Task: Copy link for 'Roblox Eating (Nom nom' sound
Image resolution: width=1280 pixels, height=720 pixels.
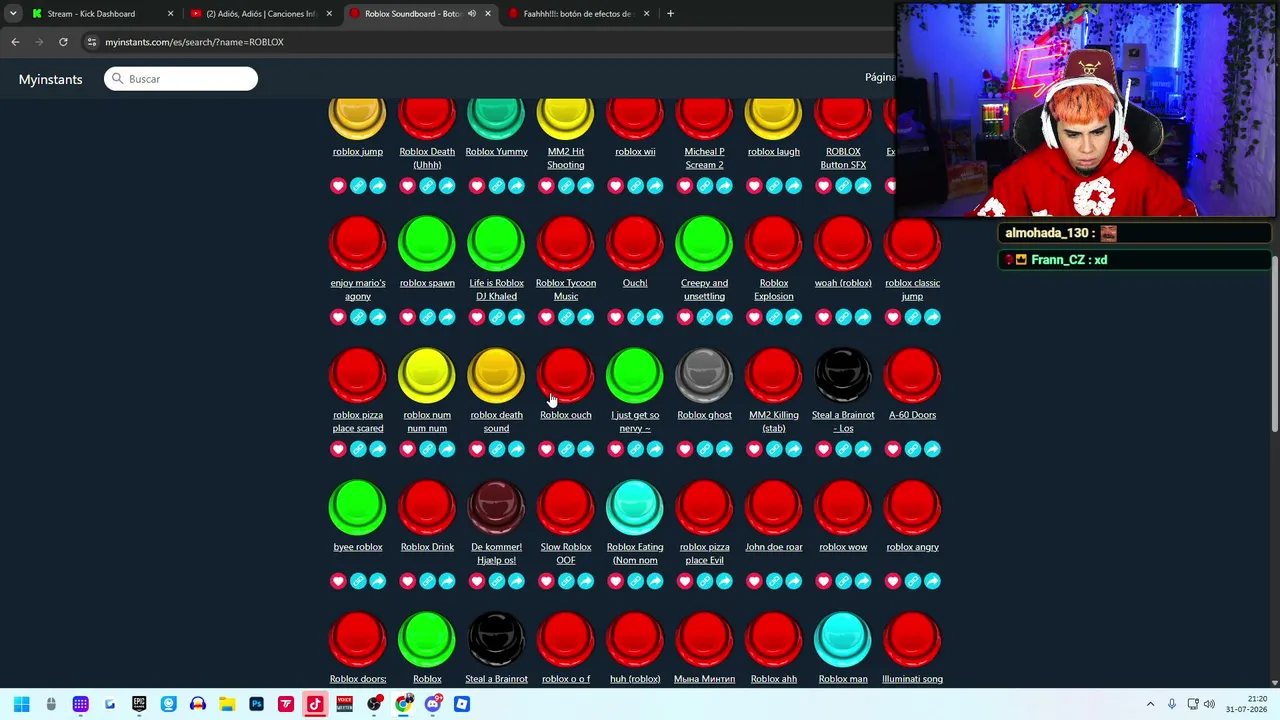Action: tap(635, 581)
